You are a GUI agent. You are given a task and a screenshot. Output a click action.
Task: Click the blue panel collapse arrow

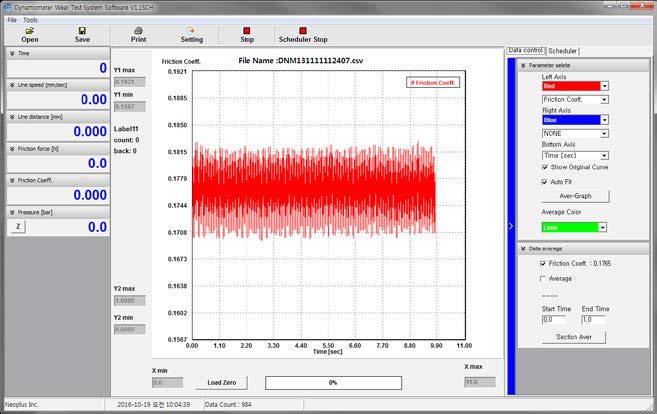[511, 227]
